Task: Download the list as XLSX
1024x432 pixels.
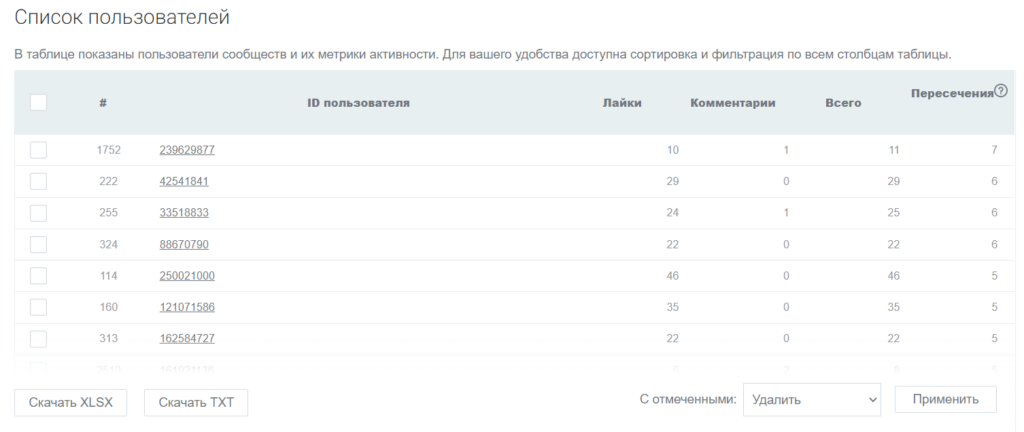Action: [71, 403]
